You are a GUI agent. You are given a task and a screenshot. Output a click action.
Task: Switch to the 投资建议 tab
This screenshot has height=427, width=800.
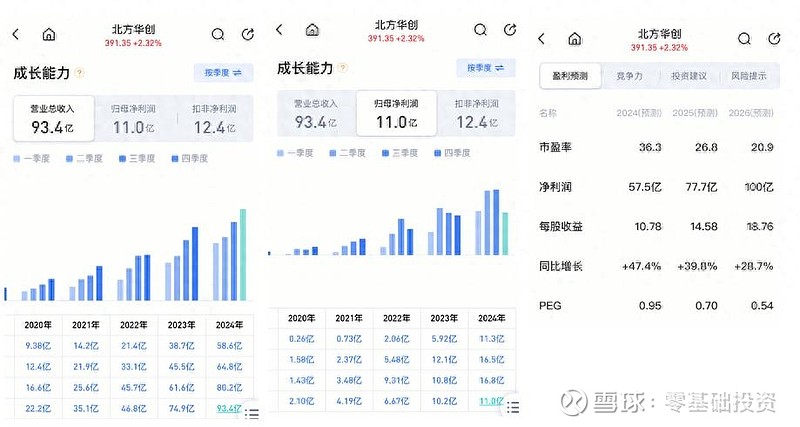coord(689,76)
